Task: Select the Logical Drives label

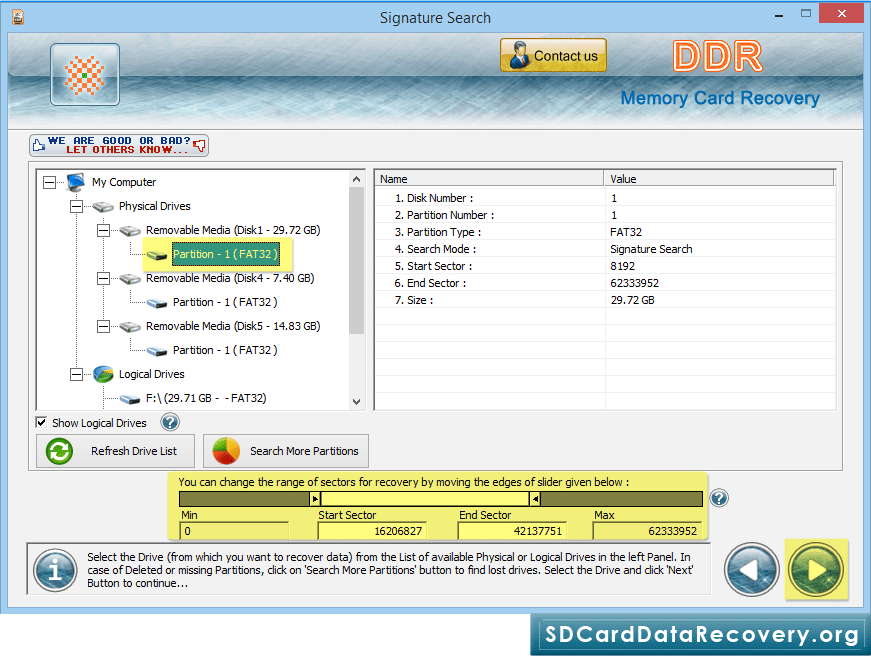Action: click(x=151, y=374)
